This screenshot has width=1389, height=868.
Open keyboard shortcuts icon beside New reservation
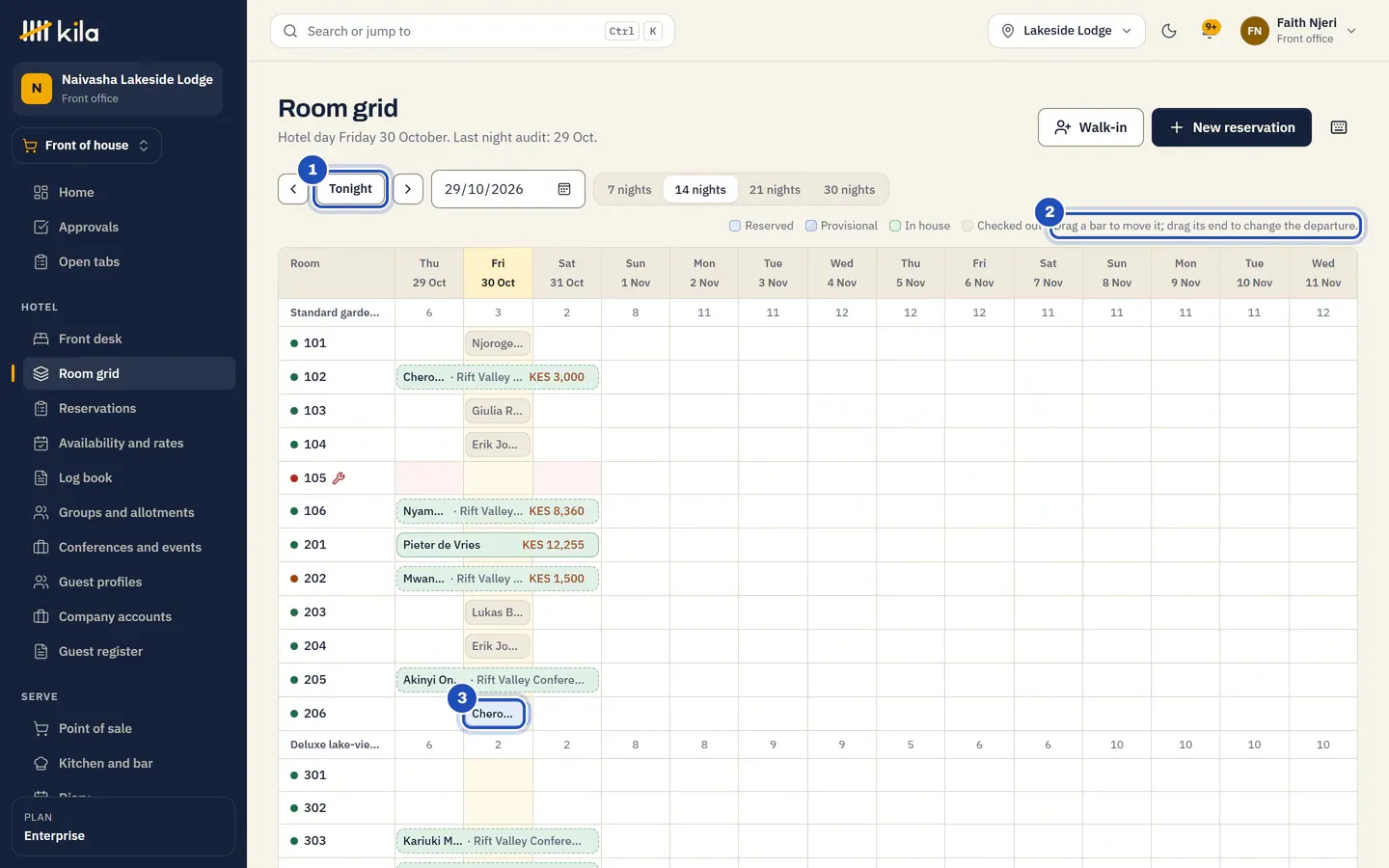(1339, 127)
